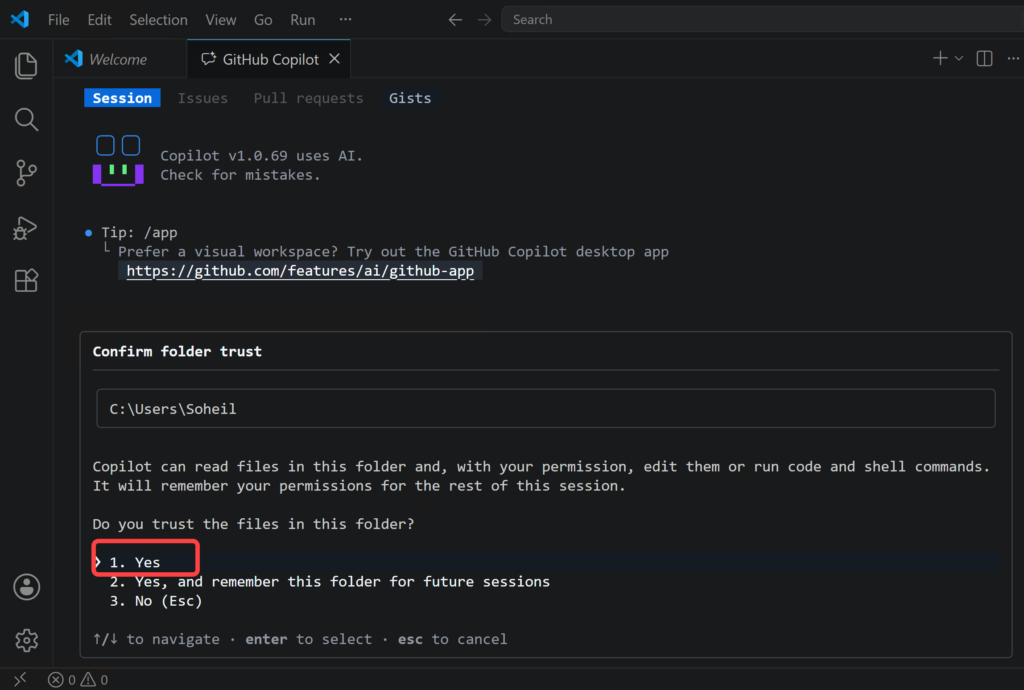This screenshot has height=690, width=1024.
Task: Open the Run and Debug view
Action: click(25, 228)
